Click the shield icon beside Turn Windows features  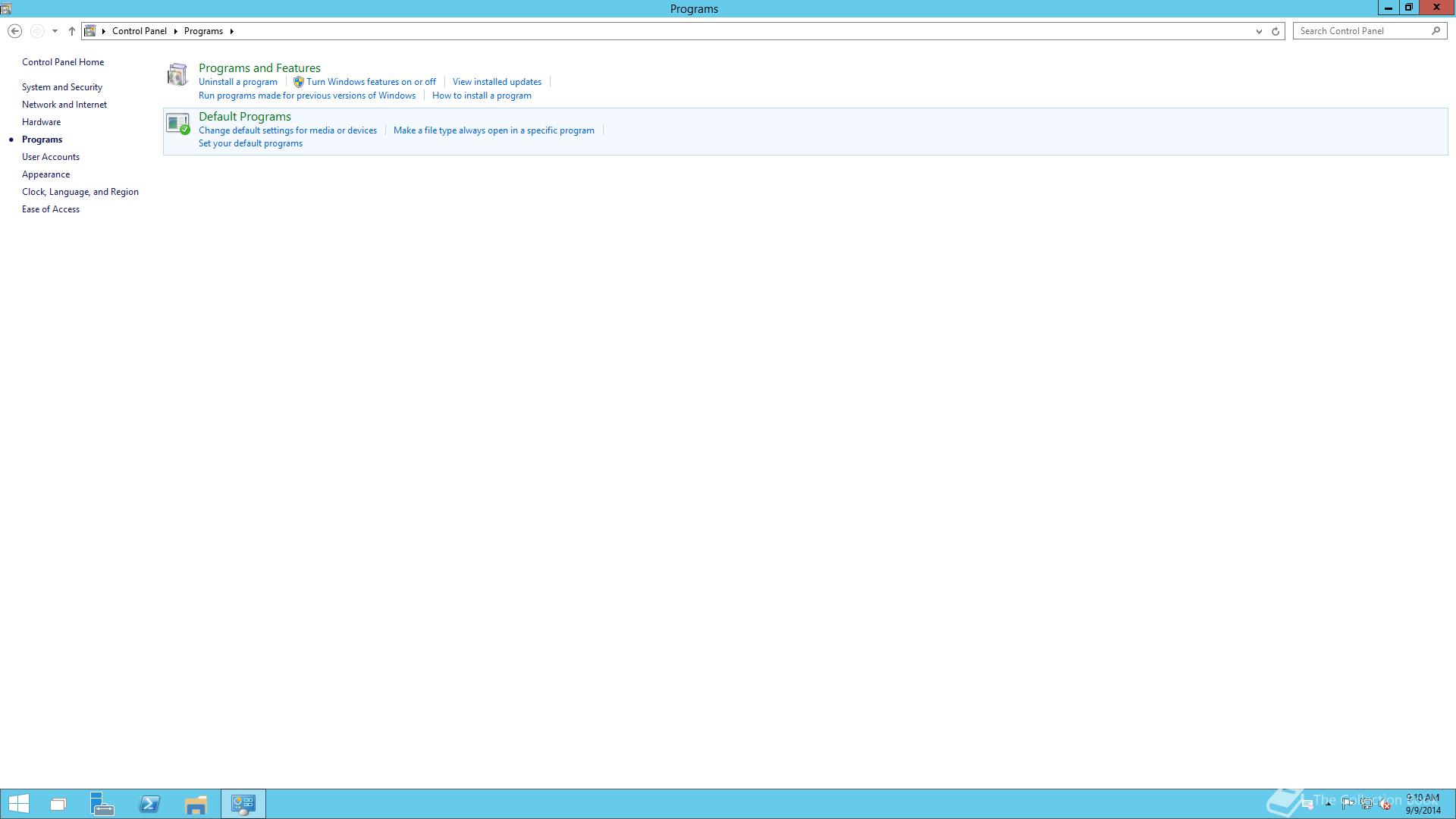coord(298,82)
